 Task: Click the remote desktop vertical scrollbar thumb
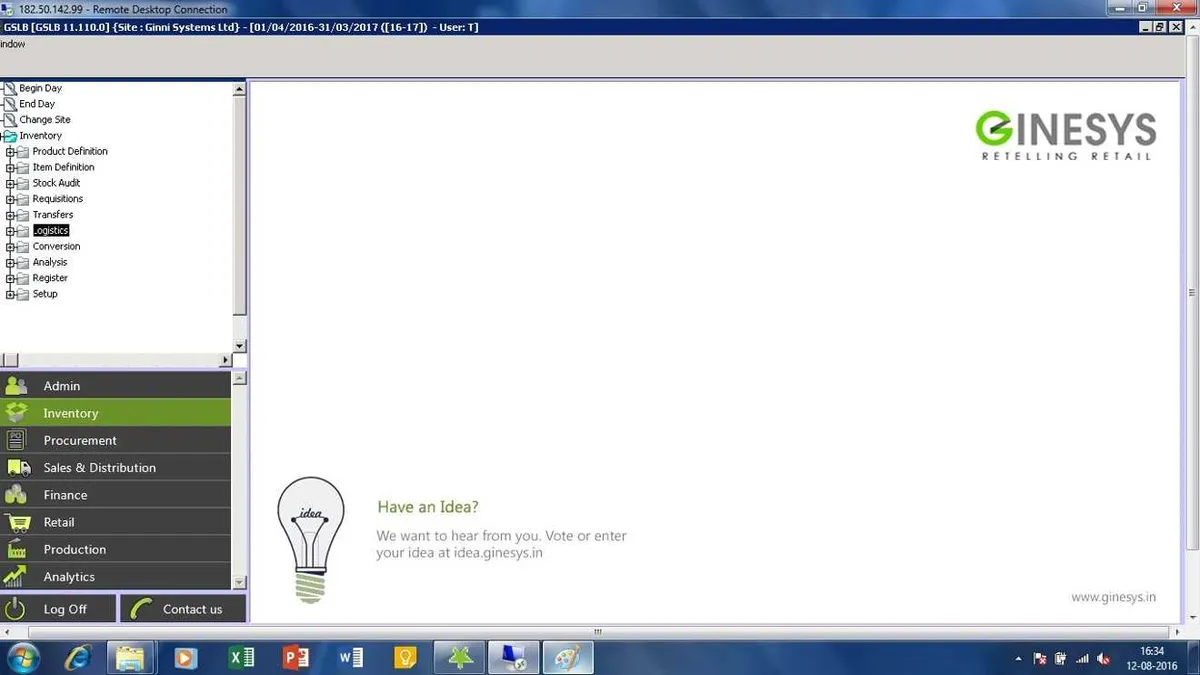[x=1192, y=293]
